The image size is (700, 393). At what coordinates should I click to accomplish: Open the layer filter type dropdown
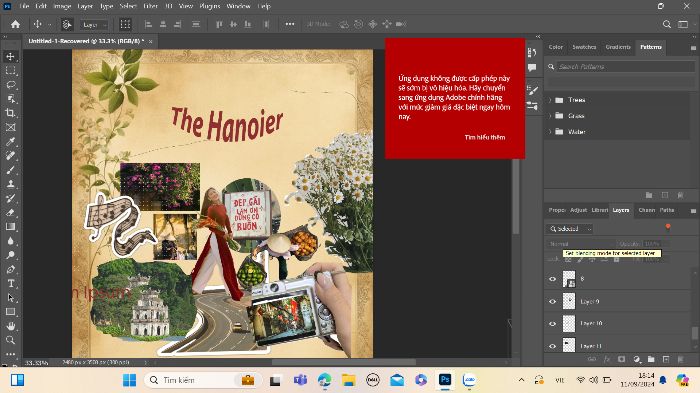(570, 229)
